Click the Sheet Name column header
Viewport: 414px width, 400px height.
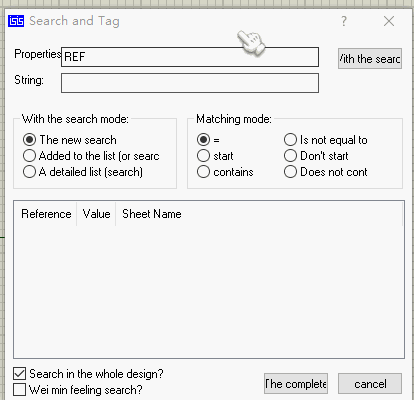coord(152,214)
